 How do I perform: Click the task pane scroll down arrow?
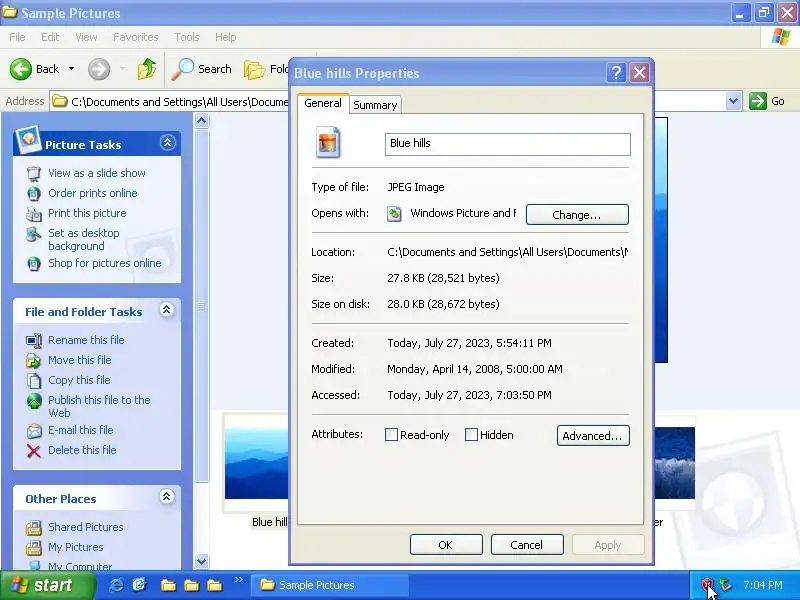[x=202, y=561]
